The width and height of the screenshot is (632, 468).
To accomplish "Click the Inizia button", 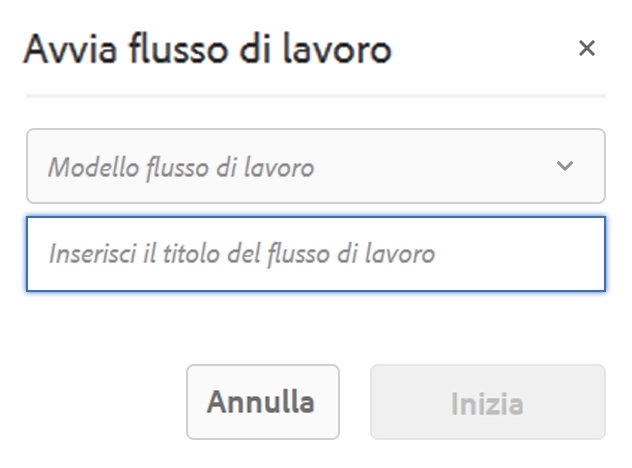I will coord(488,402).
